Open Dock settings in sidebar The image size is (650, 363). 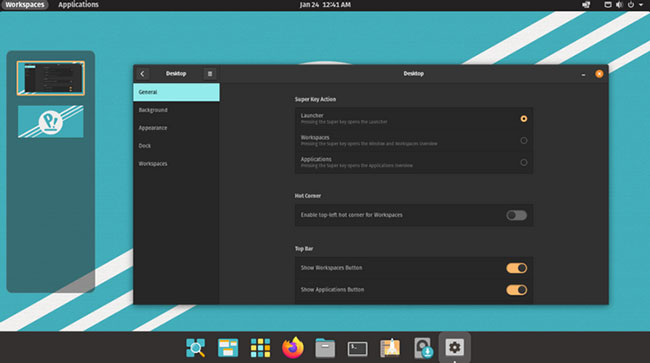pyautogui.click(x=176, y=145)
